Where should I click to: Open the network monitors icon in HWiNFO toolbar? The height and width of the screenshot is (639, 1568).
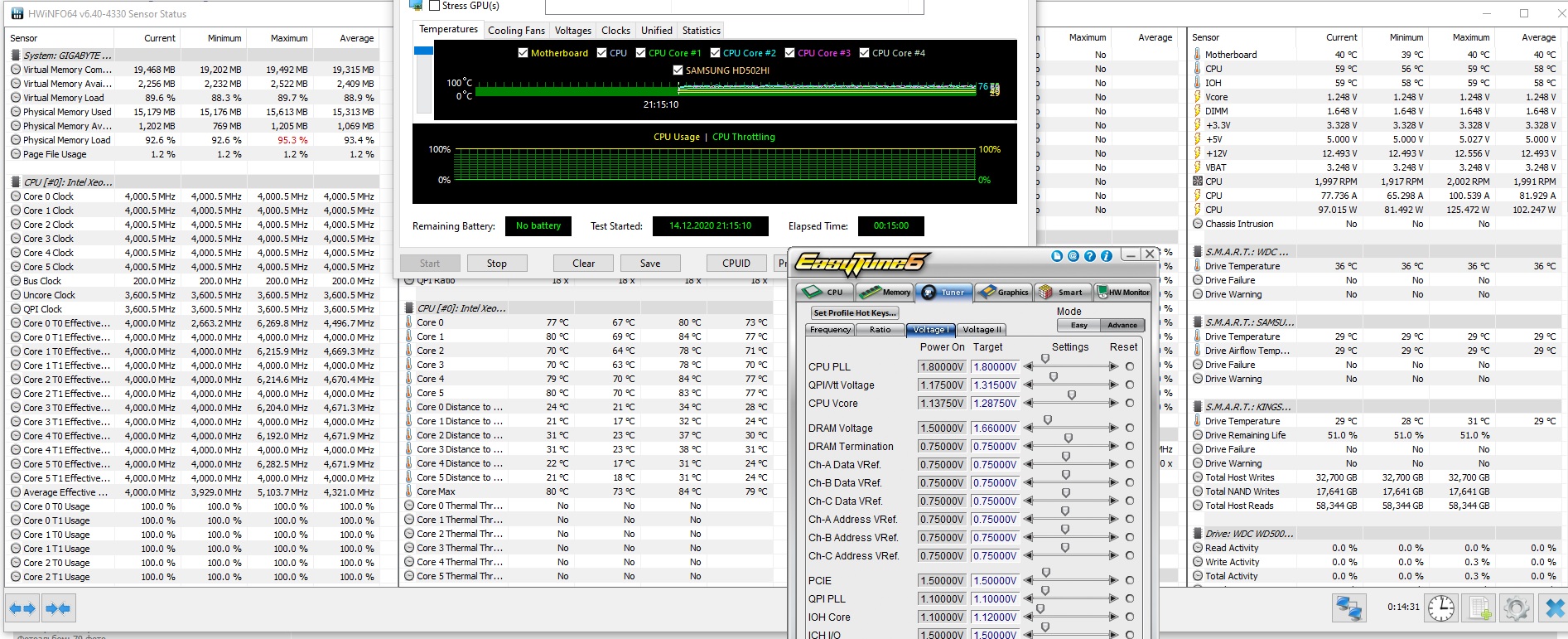pos(1348,608)
